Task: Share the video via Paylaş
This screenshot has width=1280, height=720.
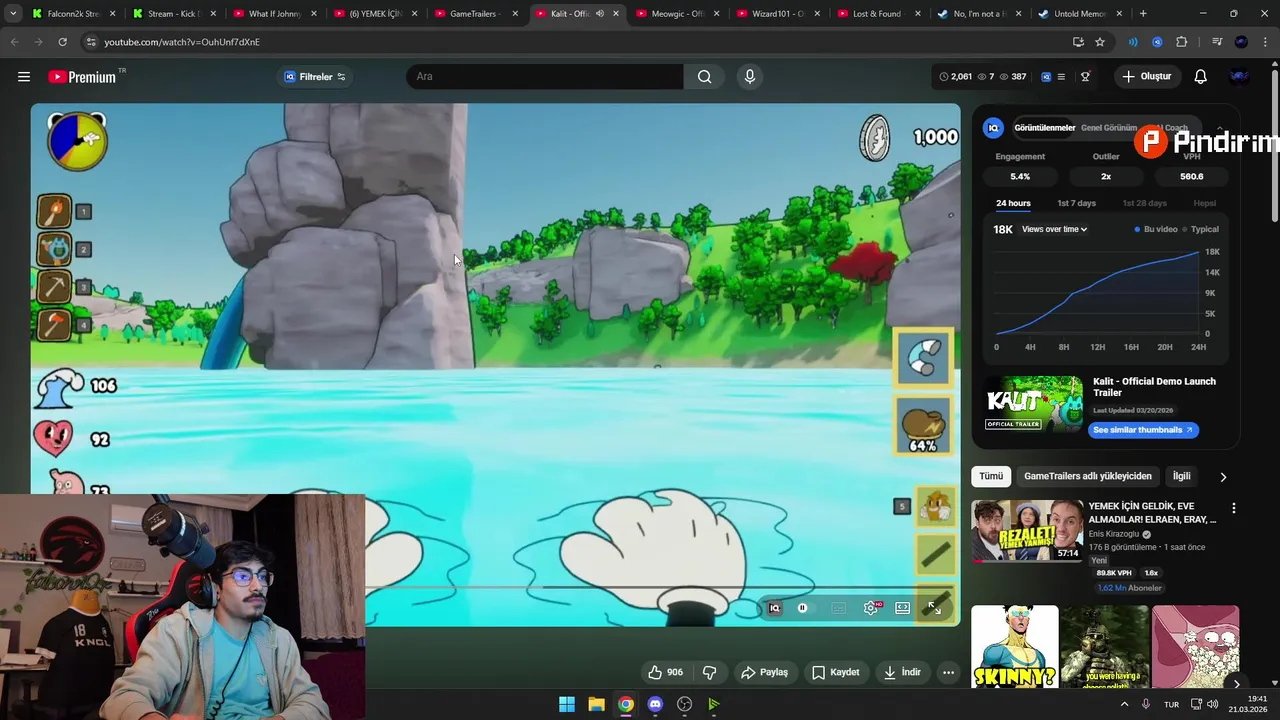Action: coord(765,672)
